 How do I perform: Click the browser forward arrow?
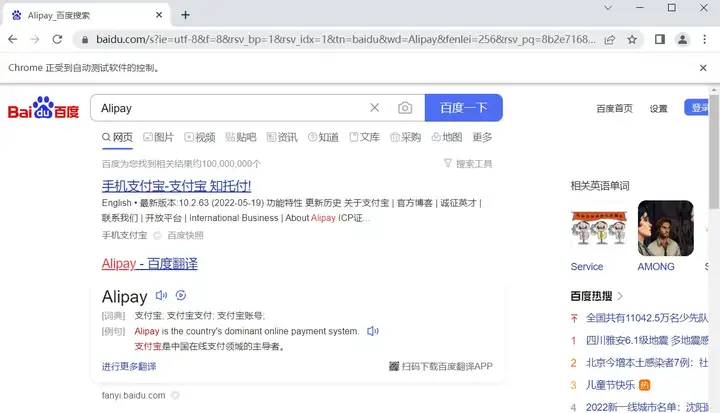[35, 40]
